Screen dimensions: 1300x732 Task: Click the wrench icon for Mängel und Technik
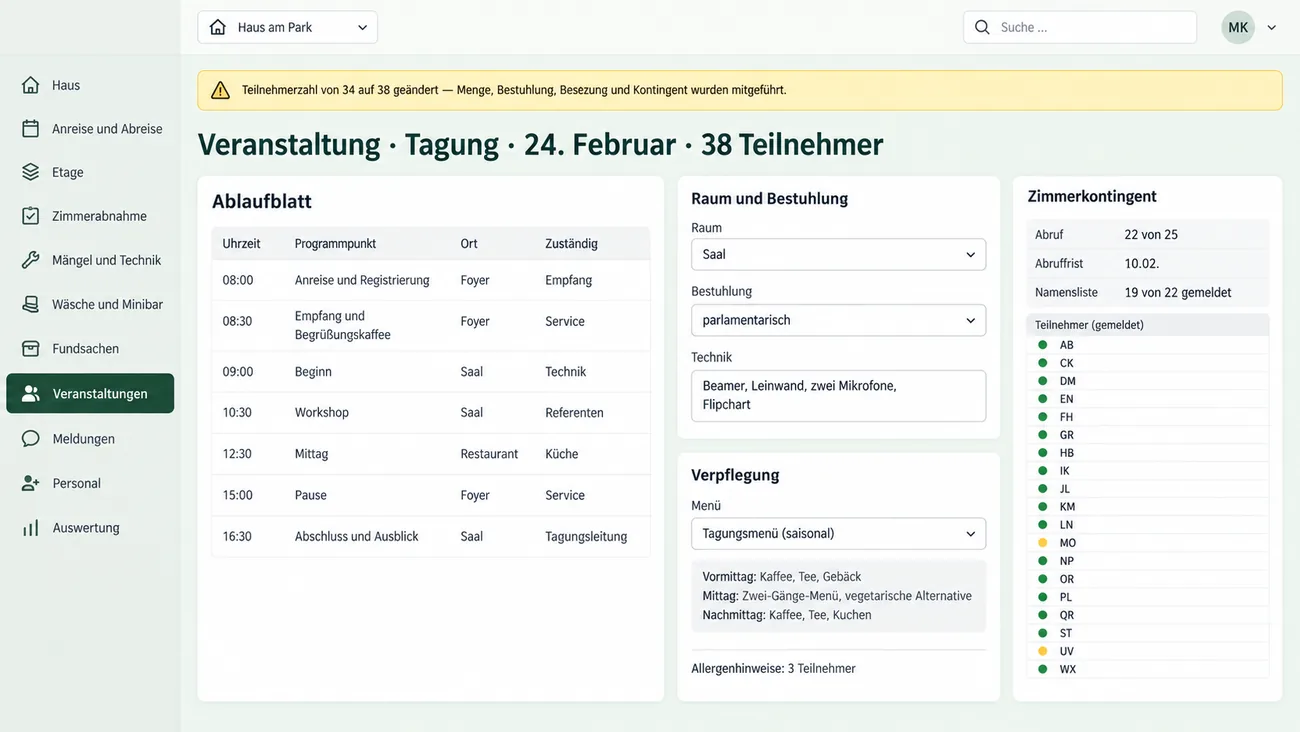(x=31, y=260)
